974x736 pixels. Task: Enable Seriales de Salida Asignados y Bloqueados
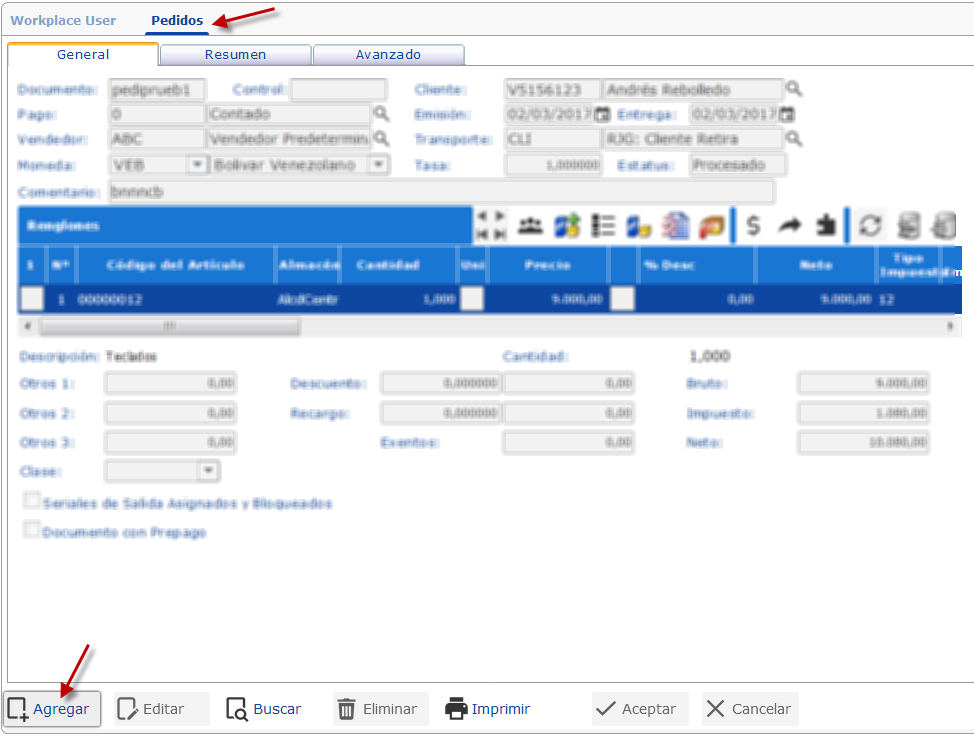31,503
